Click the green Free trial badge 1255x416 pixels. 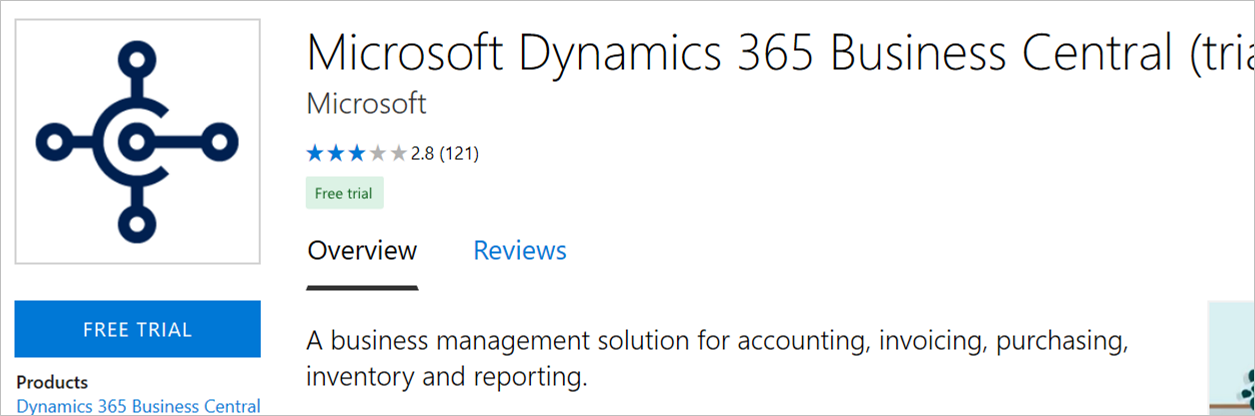point(343,194)
